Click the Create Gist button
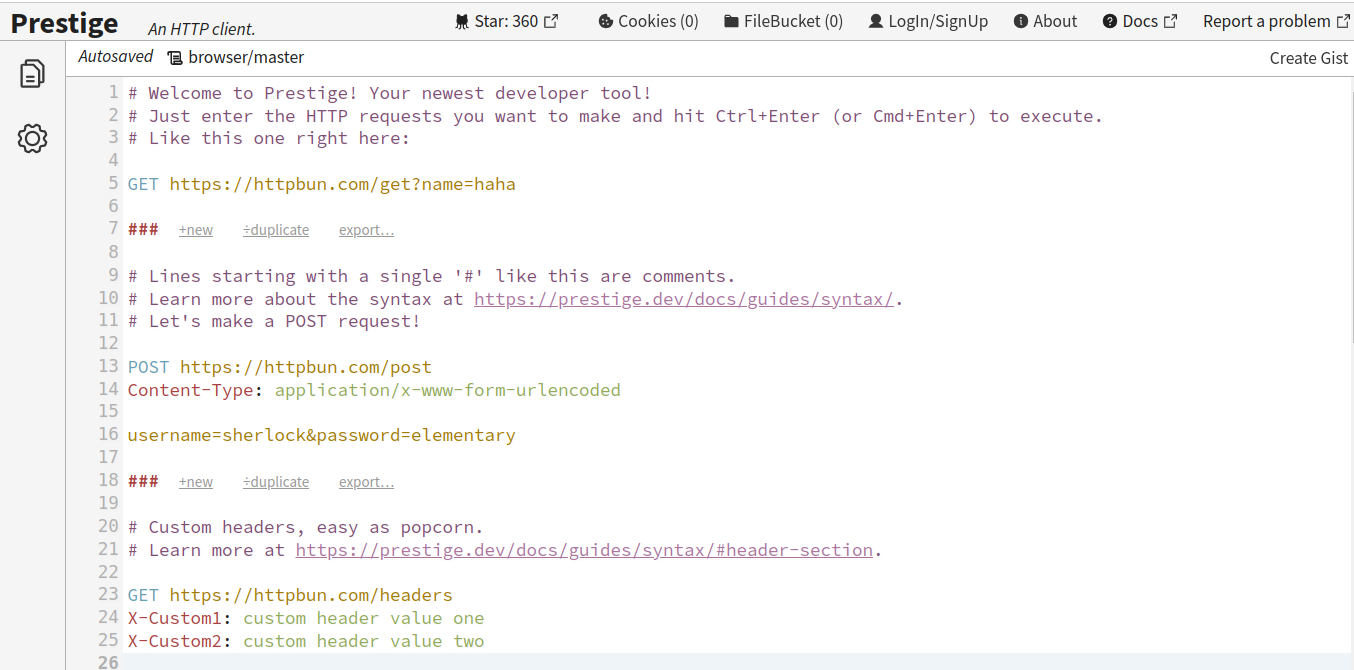 click(1309, 58)
